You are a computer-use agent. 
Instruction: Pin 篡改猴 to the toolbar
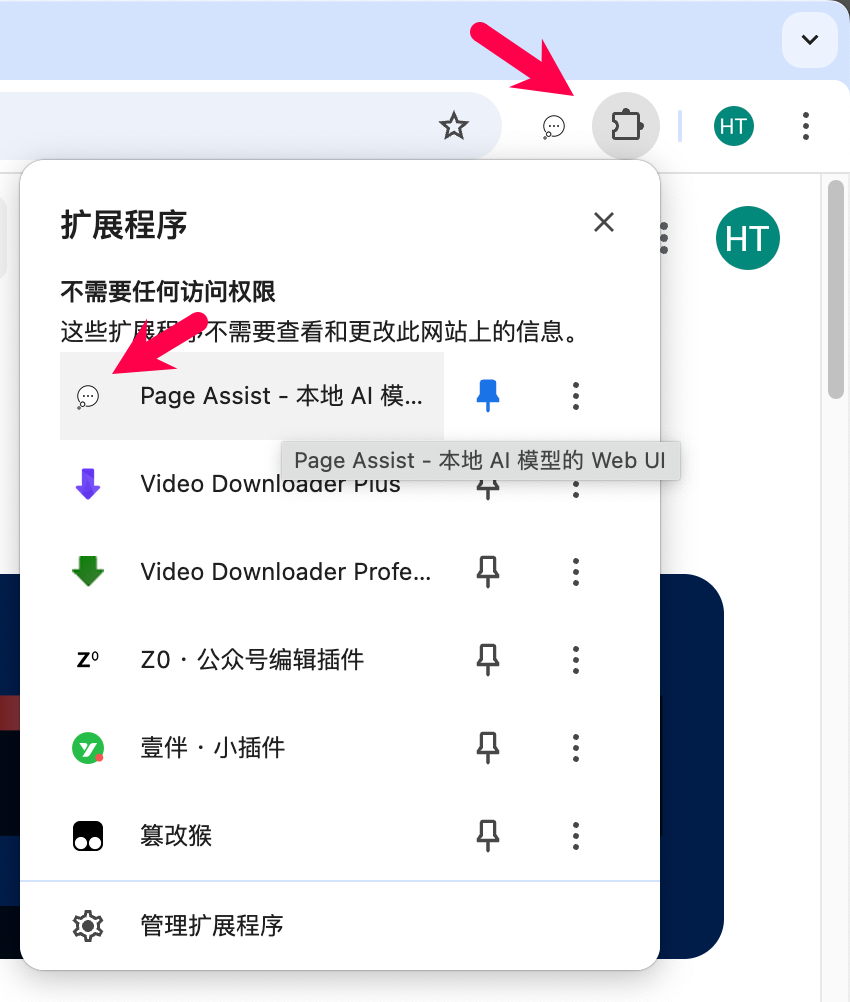[x=488, y=836]
